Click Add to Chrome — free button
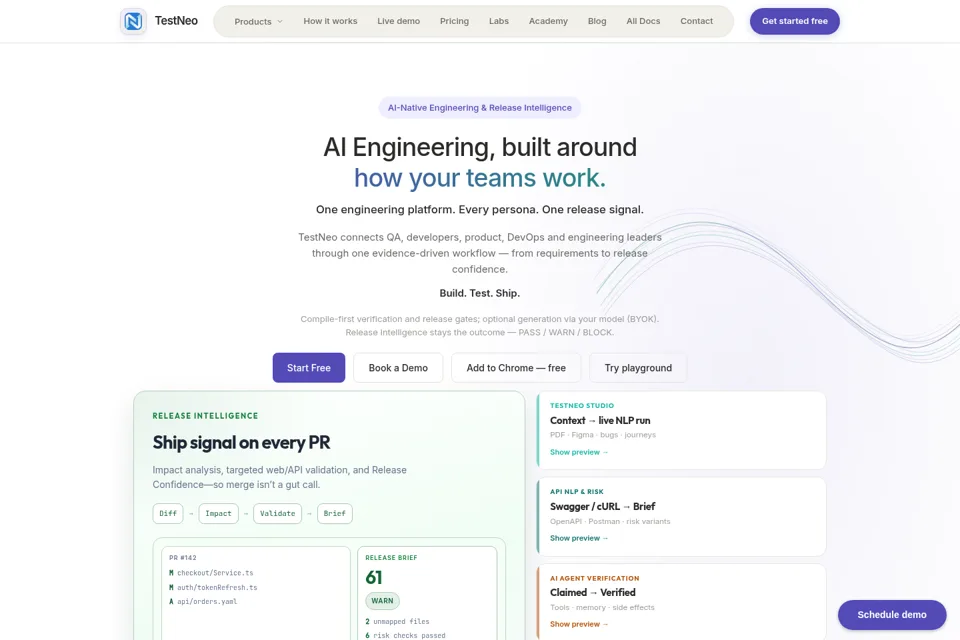This screenshot has width=960, height=640. (x=516, y=368)
